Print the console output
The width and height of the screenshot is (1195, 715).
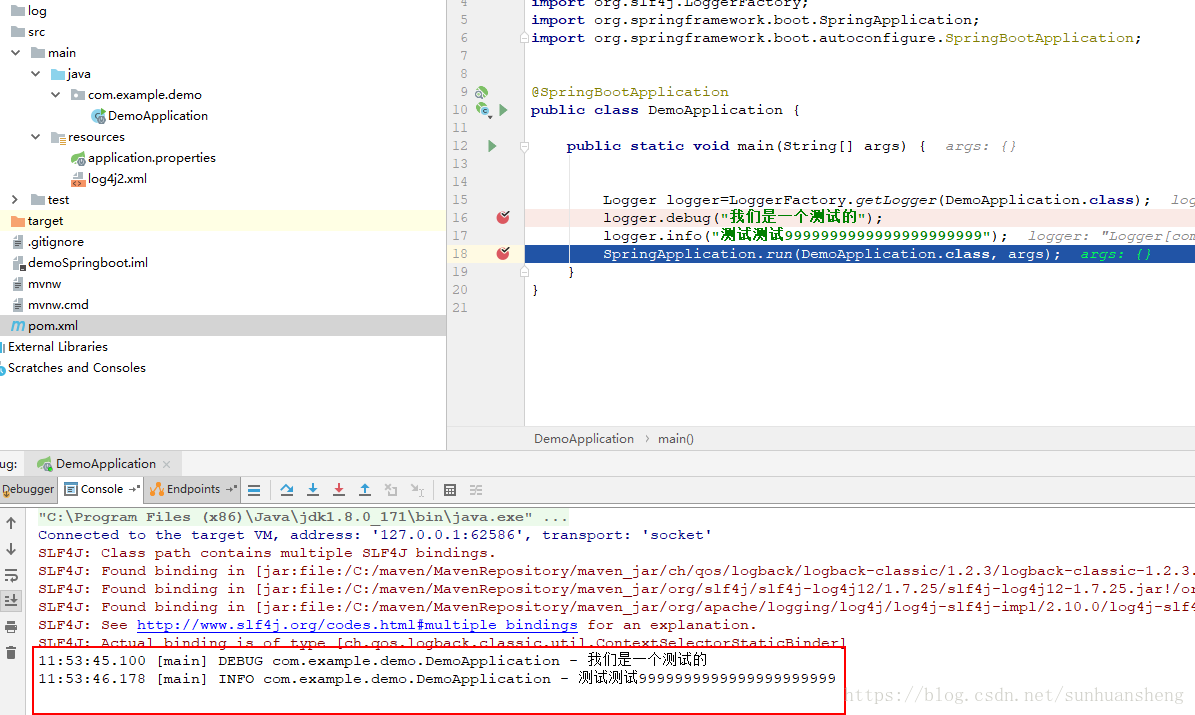(11, 627)
